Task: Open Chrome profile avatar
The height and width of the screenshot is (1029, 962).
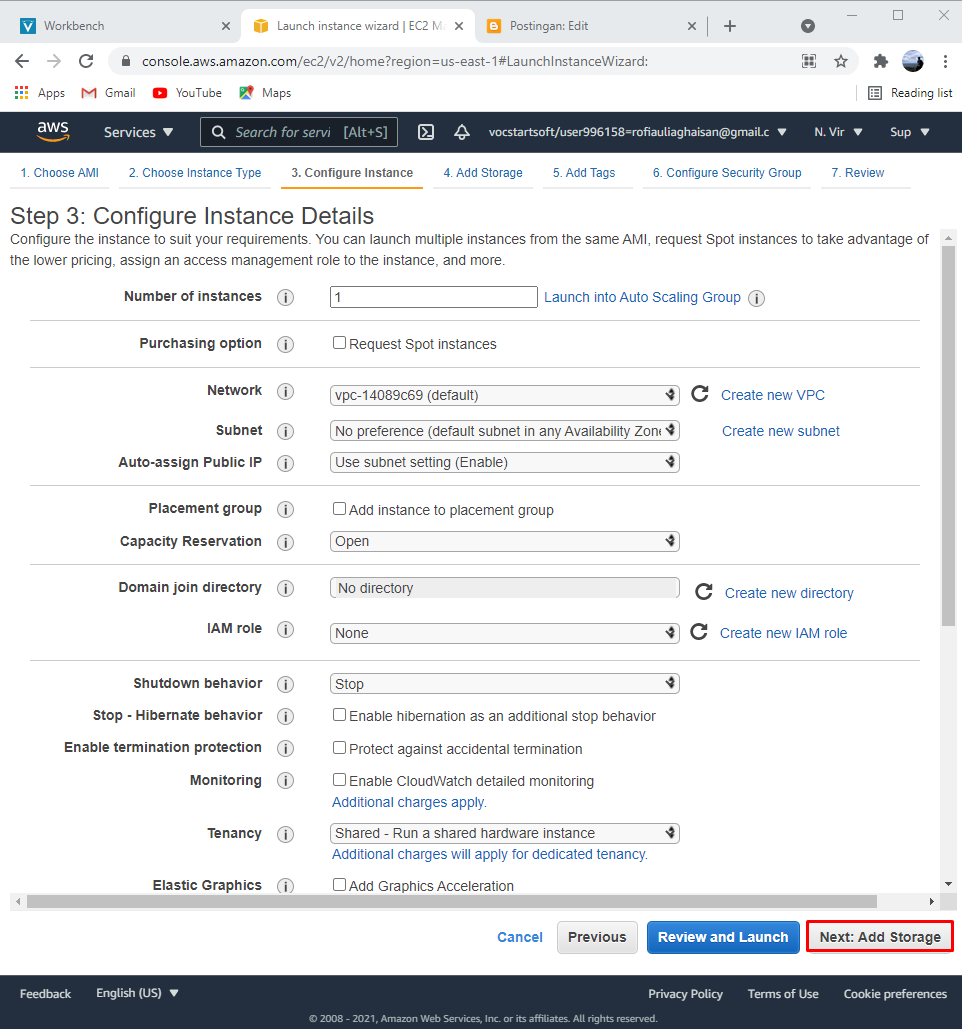Action: (913, 61)
